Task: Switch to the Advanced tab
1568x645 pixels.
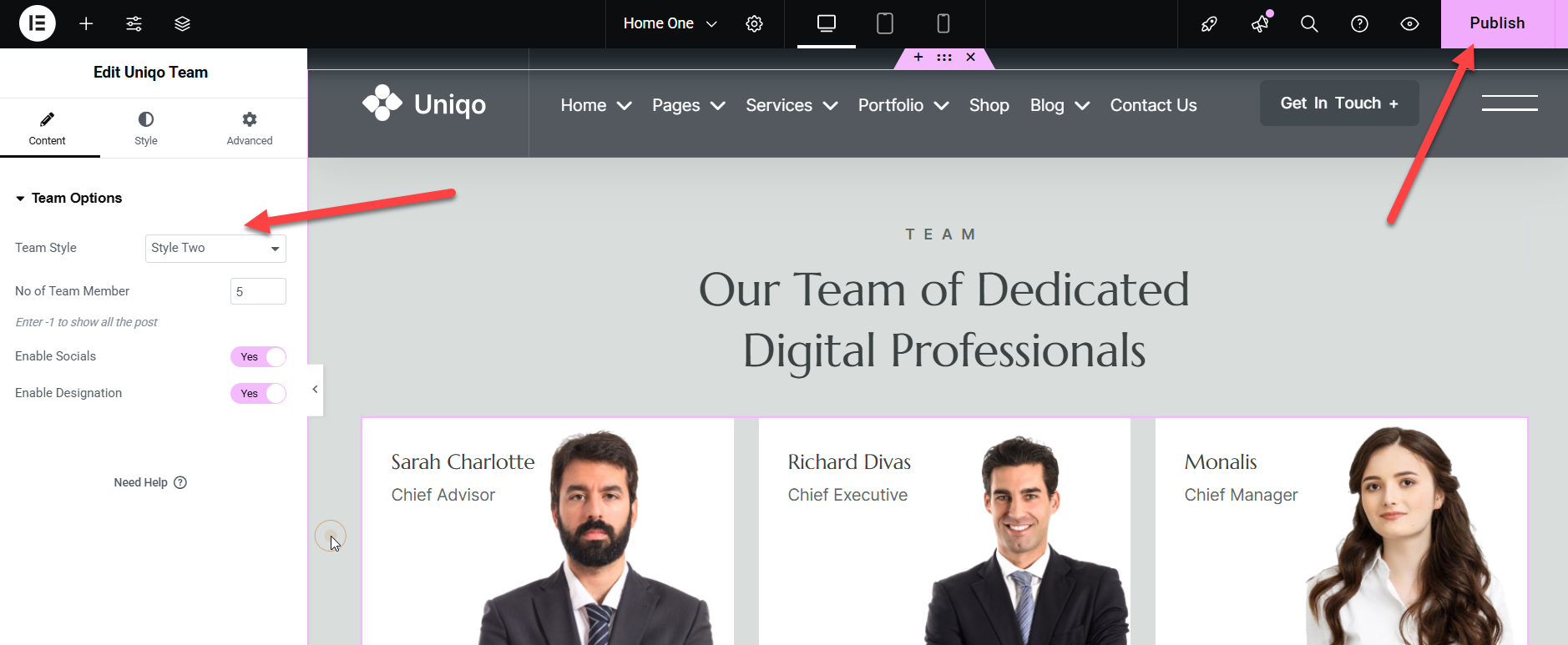Action: (249, 128)
